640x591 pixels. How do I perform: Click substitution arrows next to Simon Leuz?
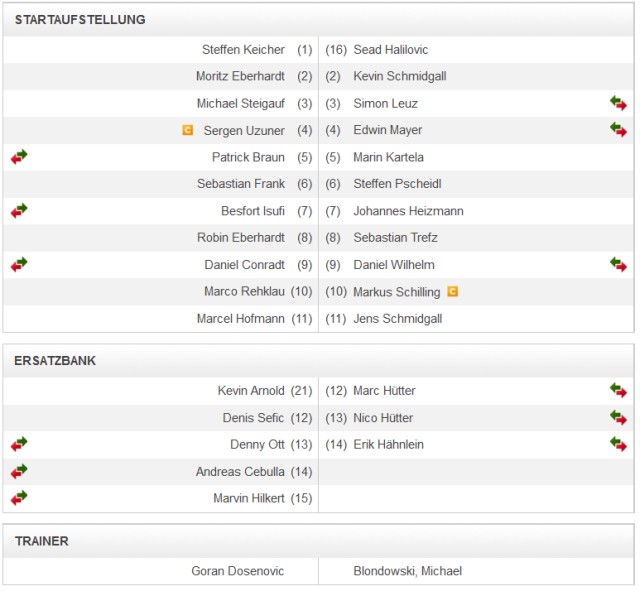(619, 103)
